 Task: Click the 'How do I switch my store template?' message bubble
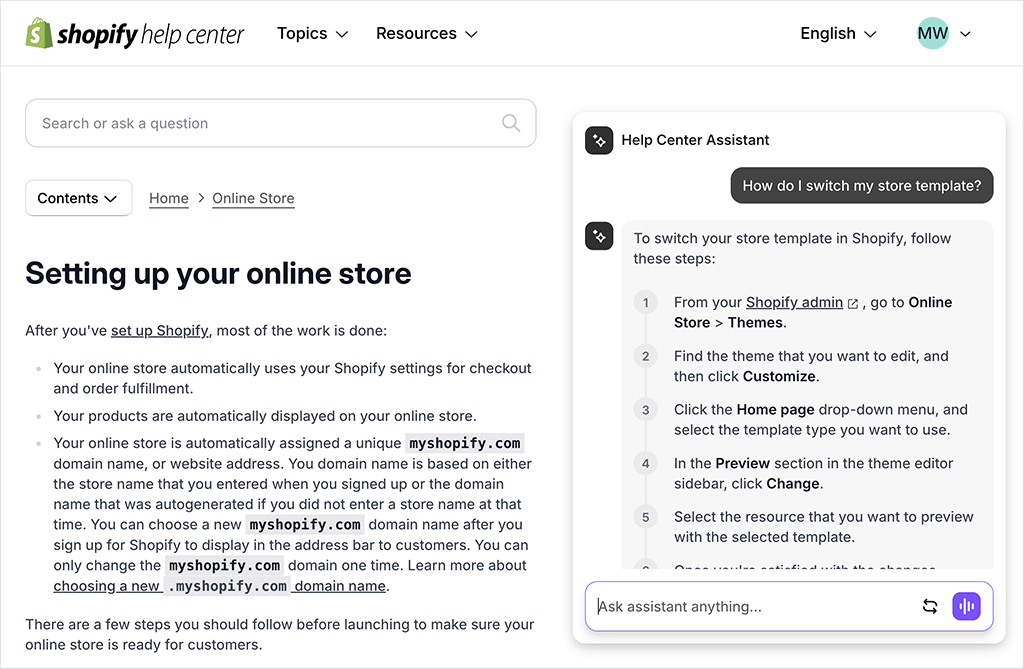tap(861, 186)
